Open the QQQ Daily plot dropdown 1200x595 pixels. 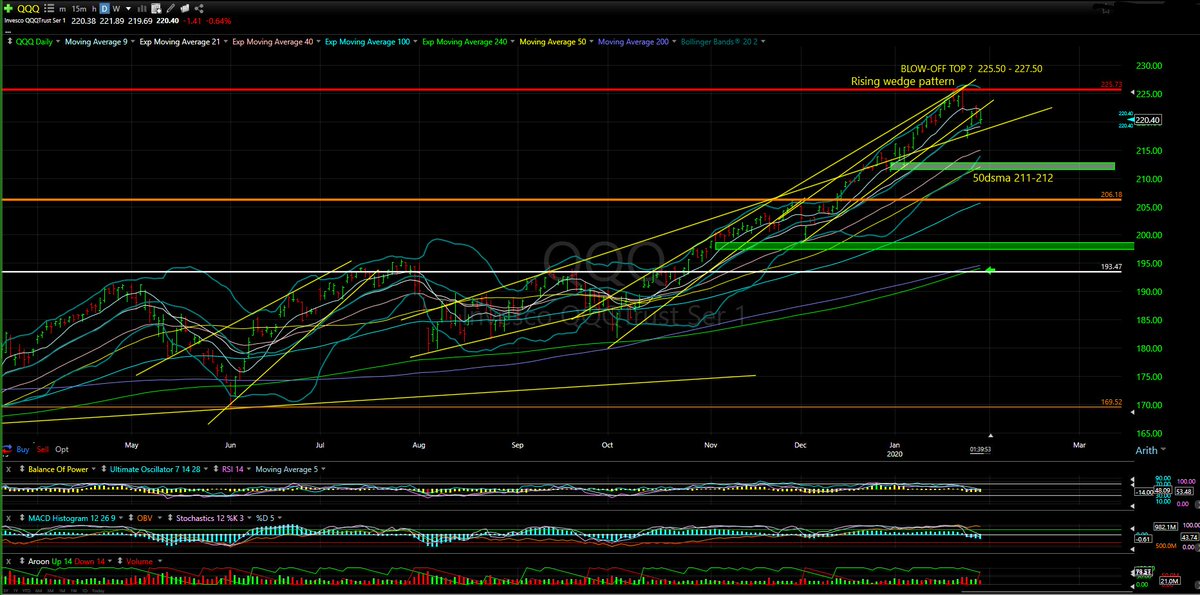point(56,42)
